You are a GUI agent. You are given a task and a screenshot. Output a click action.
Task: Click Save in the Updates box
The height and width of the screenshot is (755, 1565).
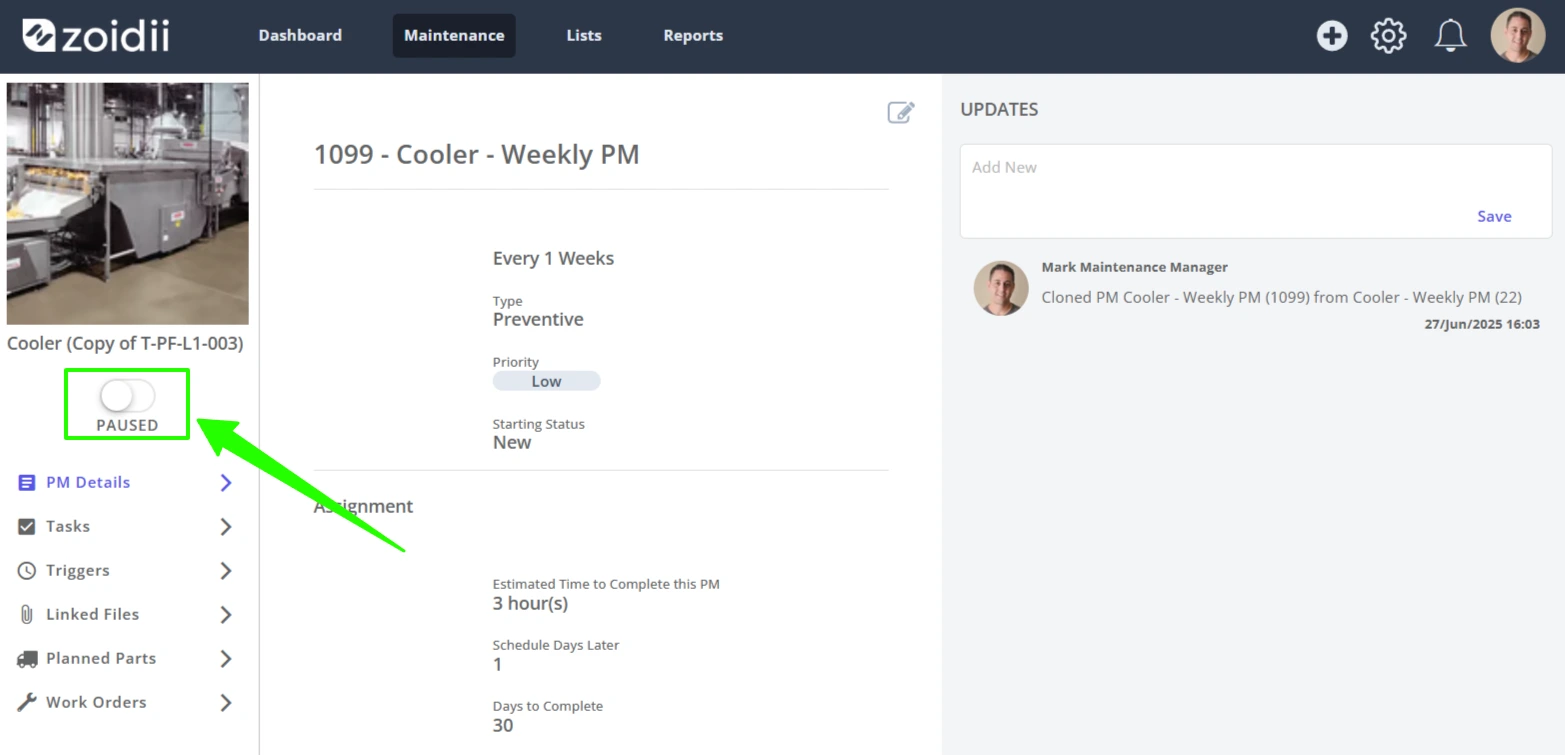click(x=1494, y=216)
